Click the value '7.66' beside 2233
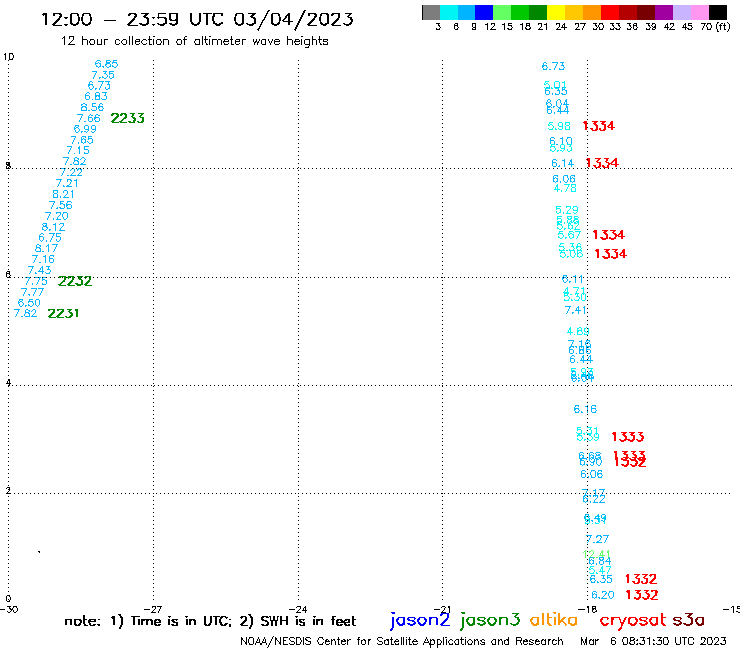The height and width of the screenshot is (650, 740). coord(89,118)
